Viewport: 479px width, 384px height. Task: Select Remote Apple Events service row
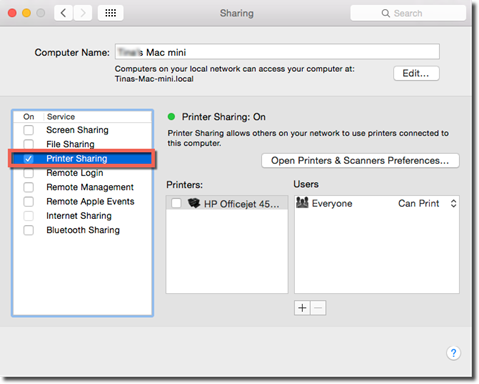(x=82, y=201)
